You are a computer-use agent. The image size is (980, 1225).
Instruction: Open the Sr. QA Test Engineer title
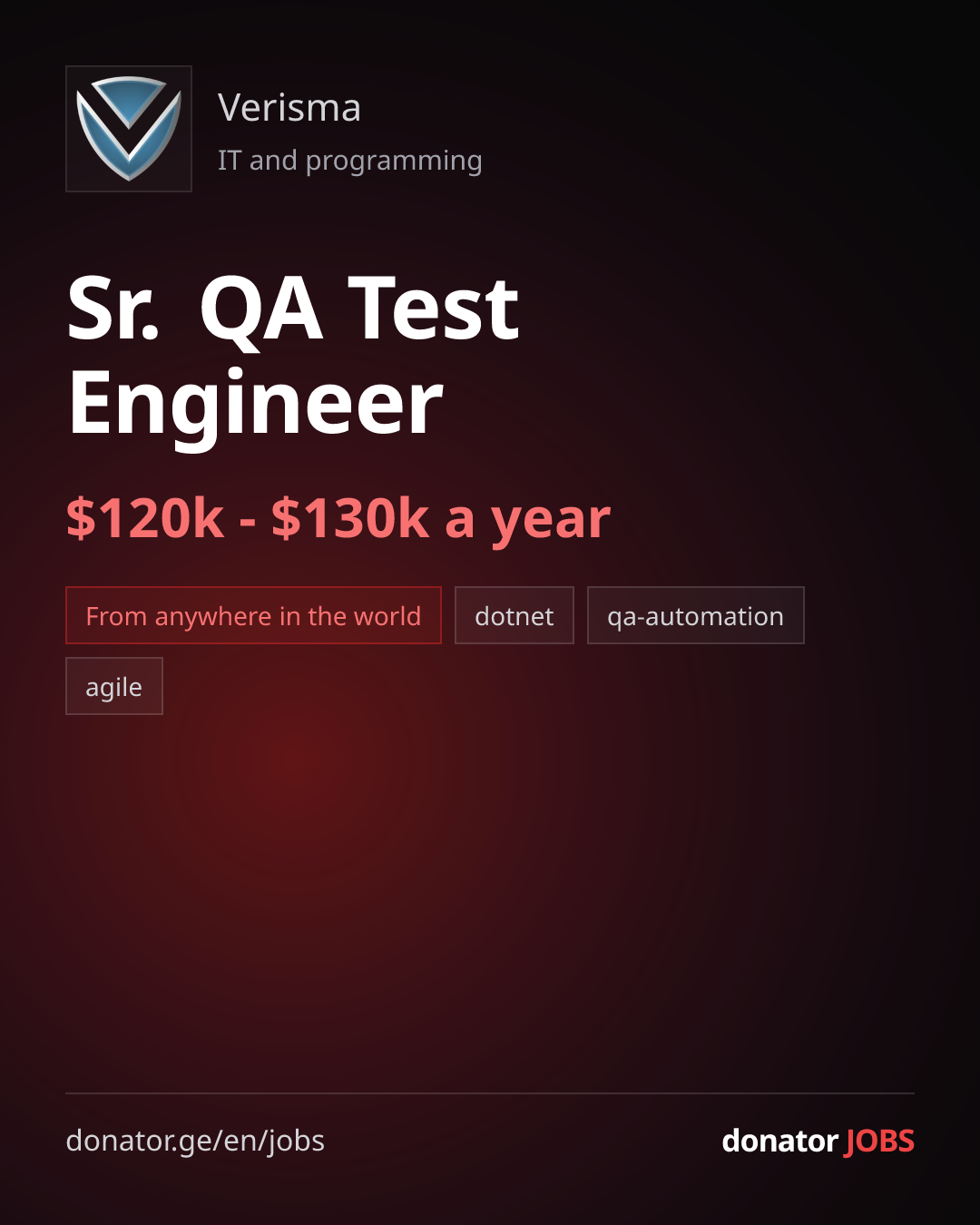293,356
